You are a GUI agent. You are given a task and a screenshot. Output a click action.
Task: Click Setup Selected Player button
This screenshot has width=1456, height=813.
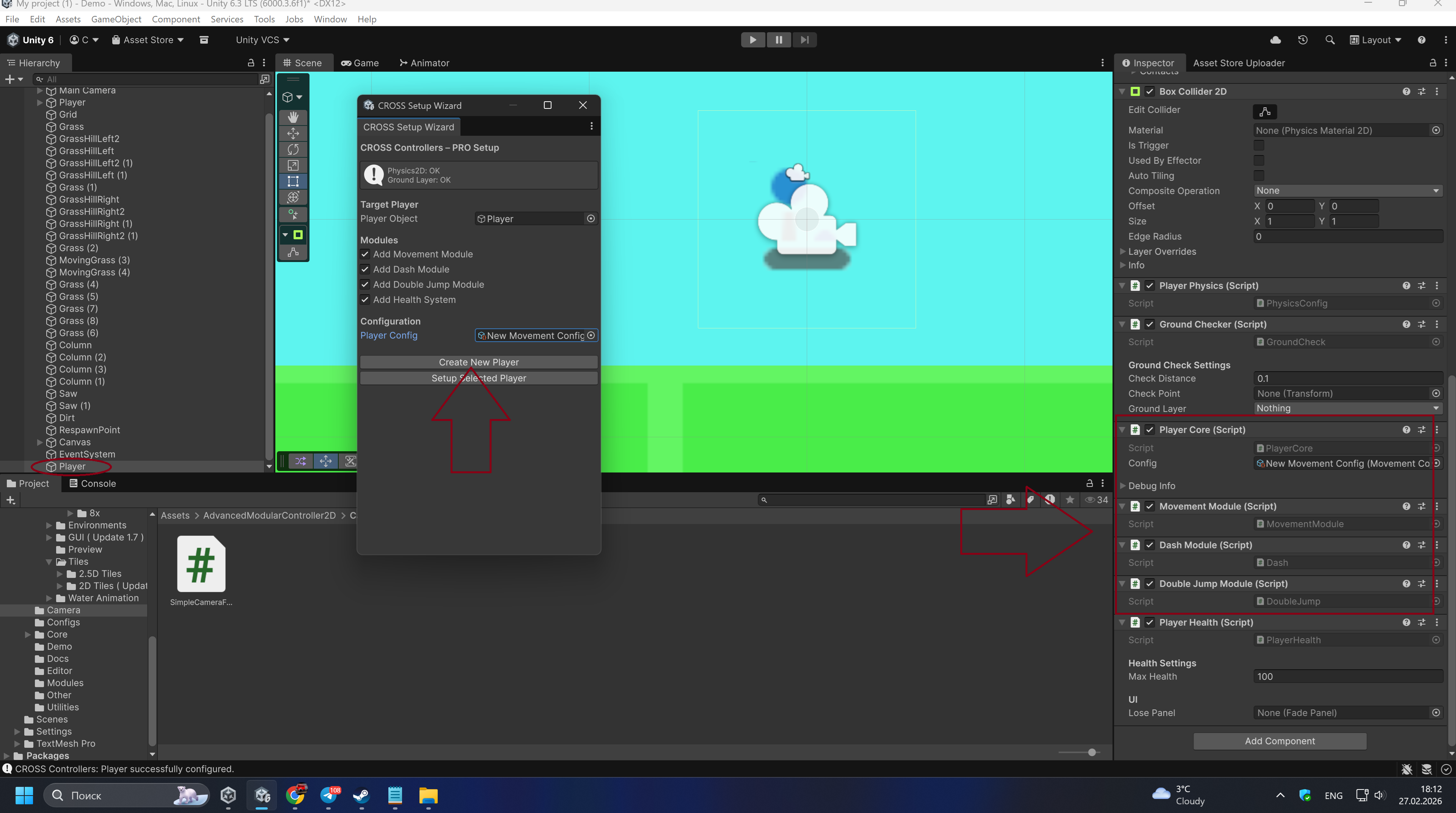coord(478,378)
